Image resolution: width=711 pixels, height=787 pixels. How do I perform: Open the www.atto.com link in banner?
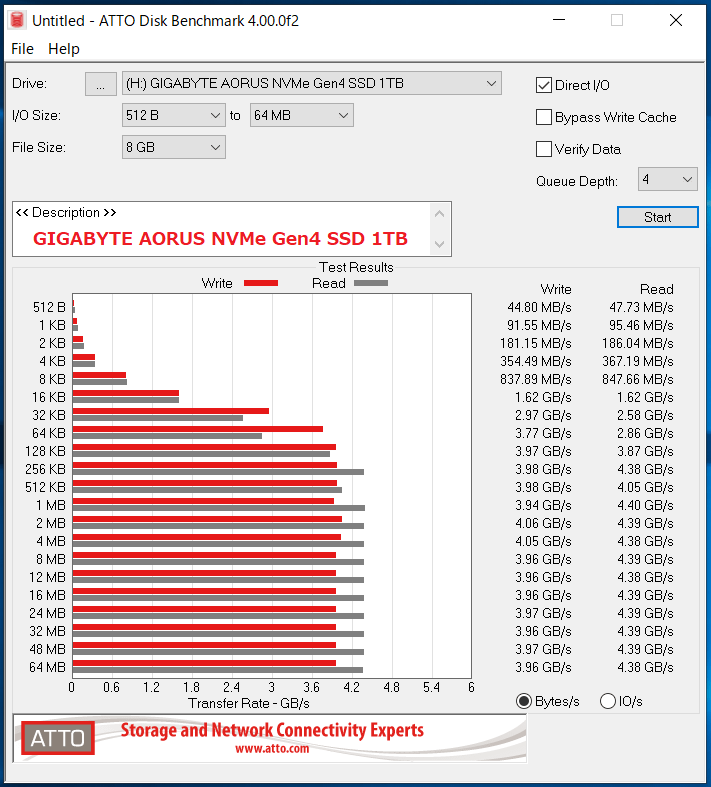point(272,749)
